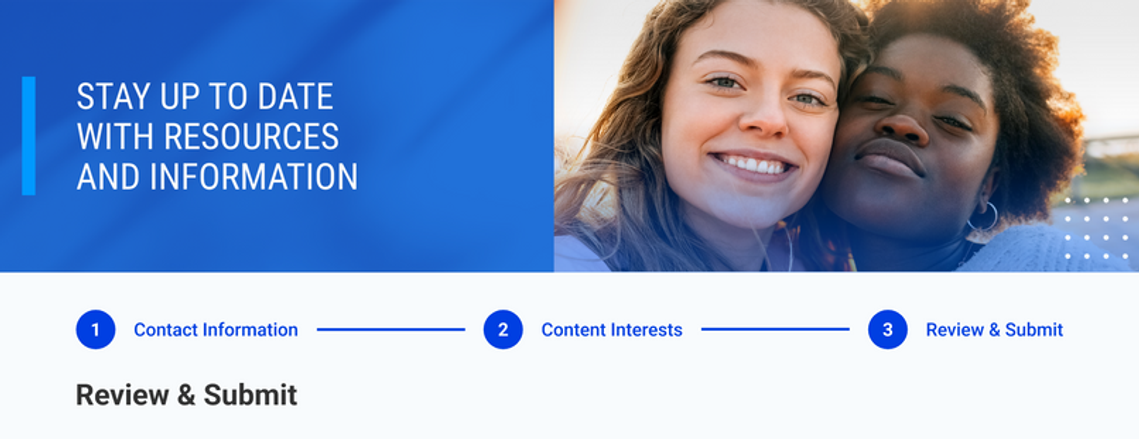The height and width of the screenshot is (439, 1139).
Task: Click the "WITH RESOURCES" headline line
Action: [x=208, y=137]
